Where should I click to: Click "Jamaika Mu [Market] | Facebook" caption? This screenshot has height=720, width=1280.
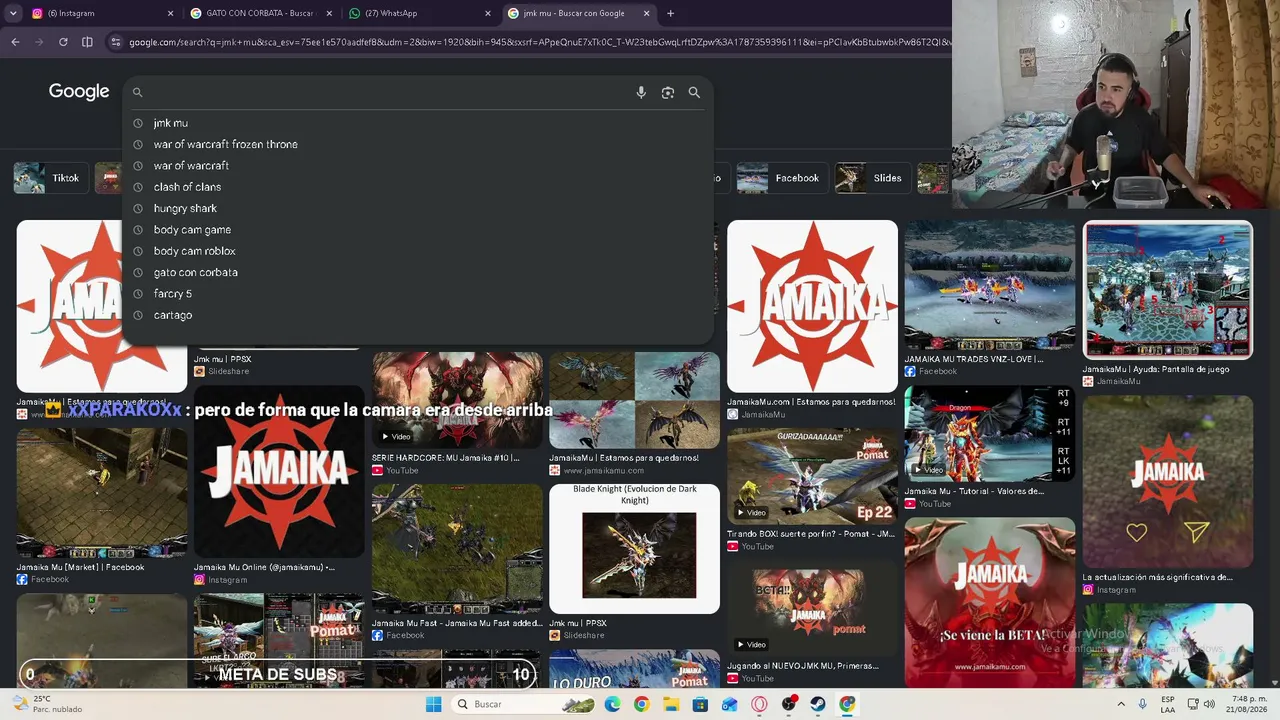pos(80,567)
